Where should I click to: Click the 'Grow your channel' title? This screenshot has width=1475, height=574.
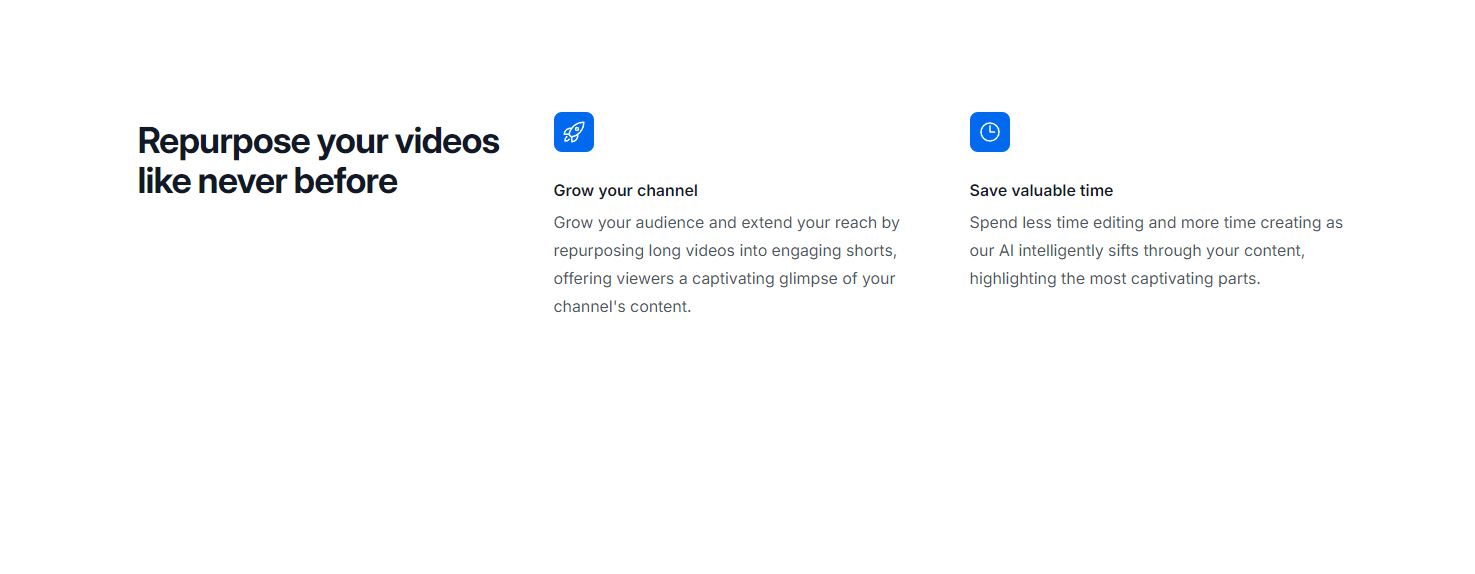[626, 190]
